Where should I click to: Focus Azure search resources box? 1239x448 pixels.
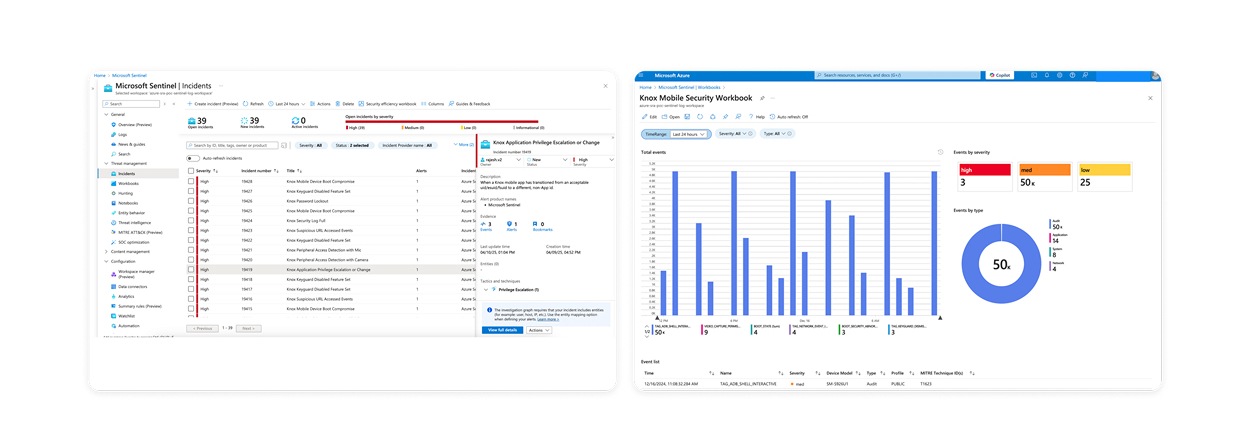900,75
